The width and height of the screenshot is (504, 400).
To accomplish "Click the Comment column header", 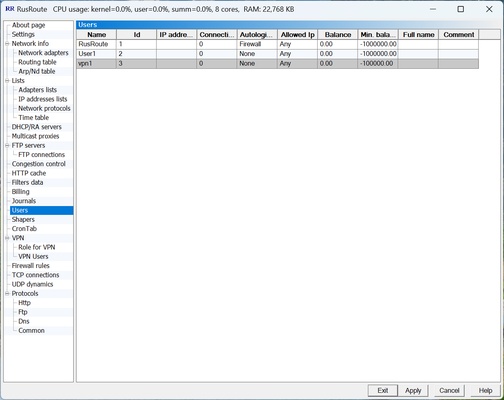I will 459,35.
